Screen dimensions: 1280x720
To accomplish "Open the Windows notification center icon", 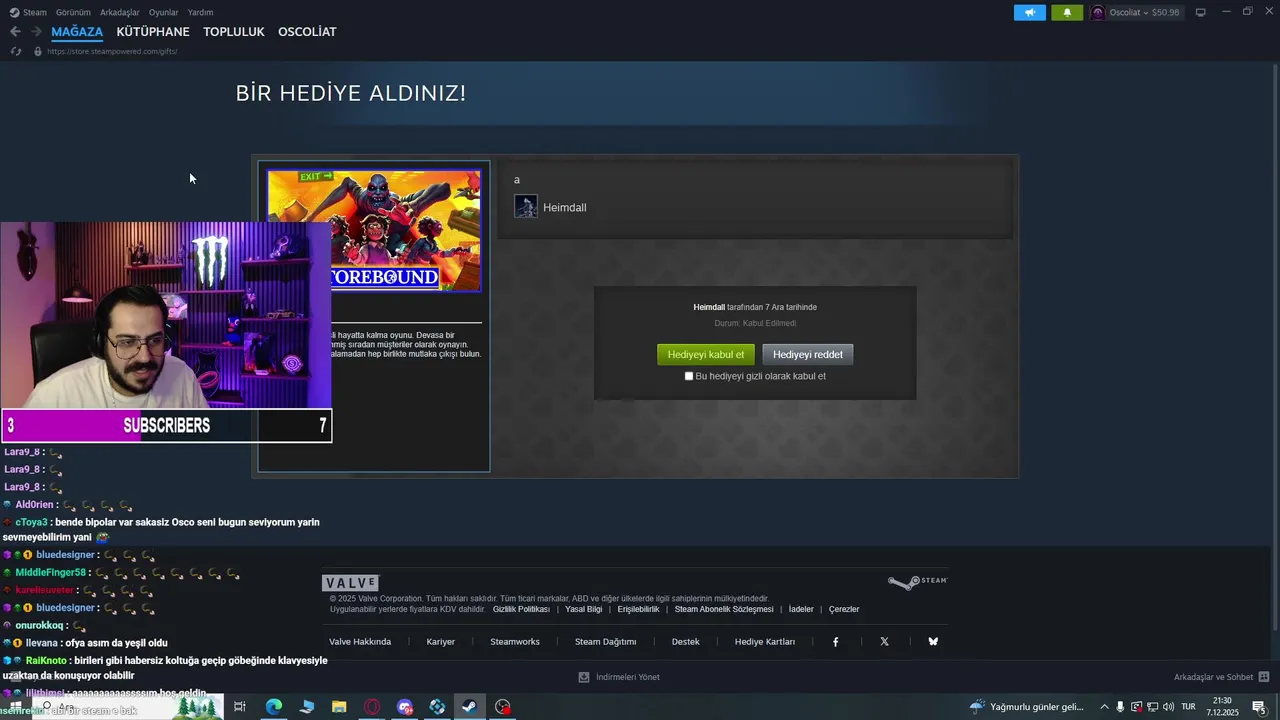I will tap(1259, 707).
